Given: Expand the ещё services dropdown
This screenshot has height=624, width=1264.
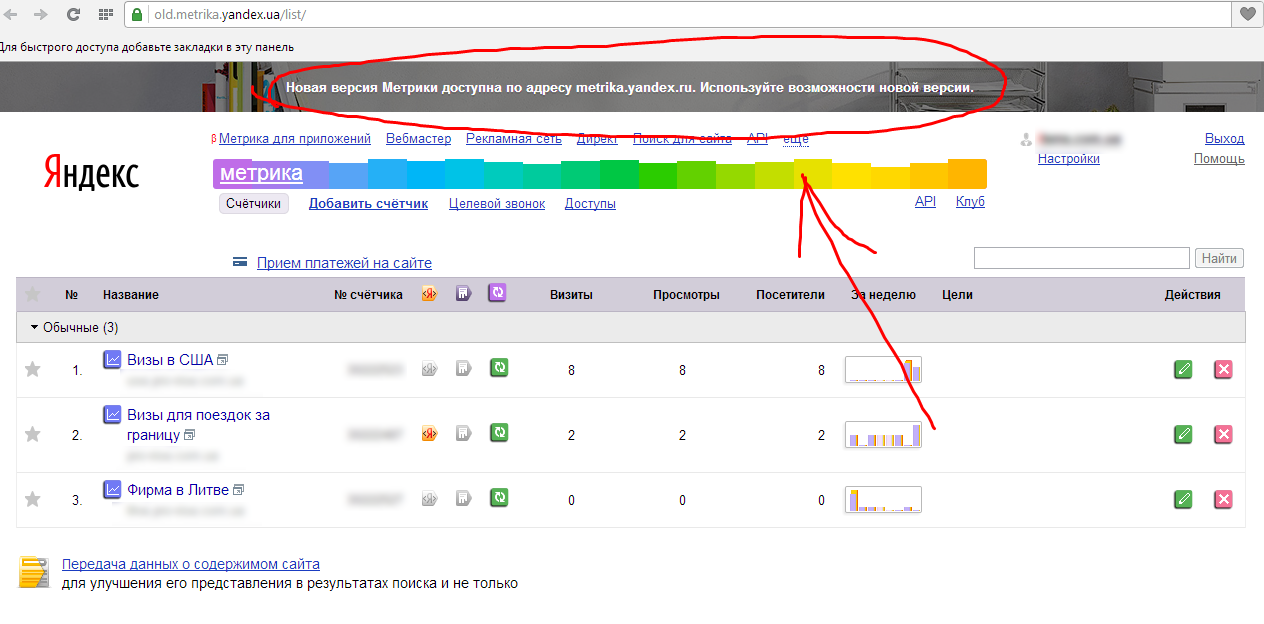Looking at the screenshot, I should pyautogui.click(x=796, y=139).
